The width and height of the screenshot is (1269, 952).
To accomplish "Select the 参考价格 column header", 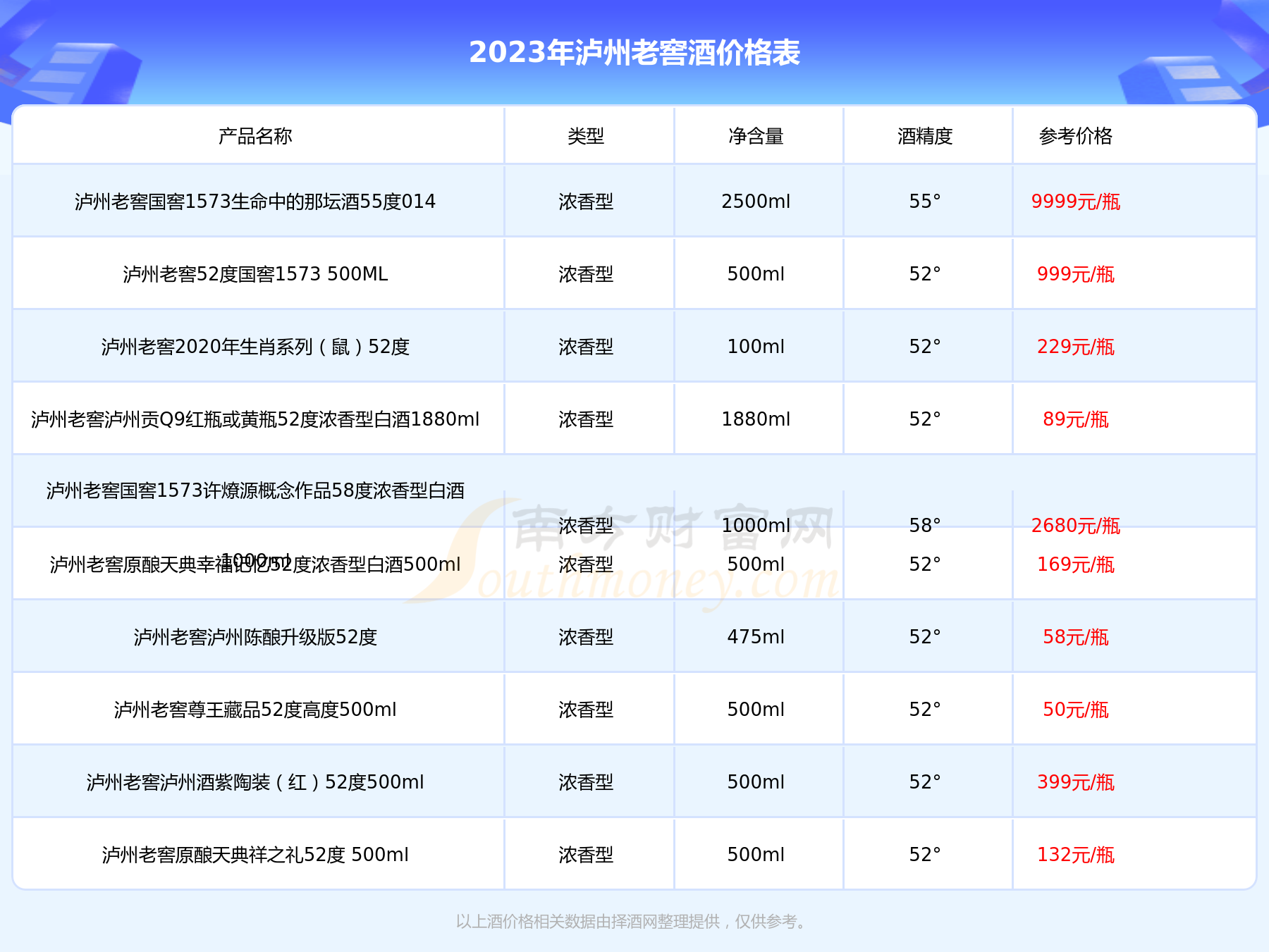I will click(x=1076, y=136).
